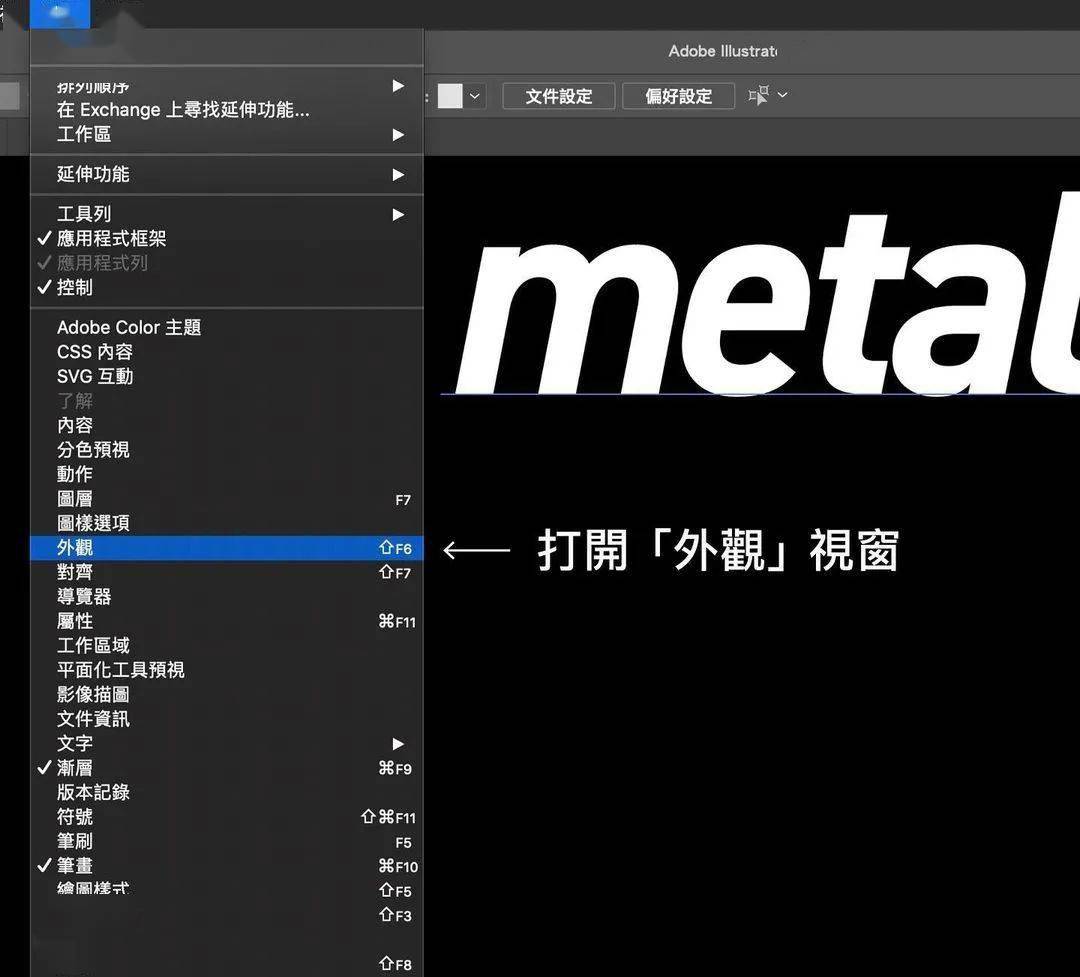Image resolution: width=1080 pixels, height=977 pixels.
Task: Toggle the 漸層 panel checkmark item
Action: 227,768
